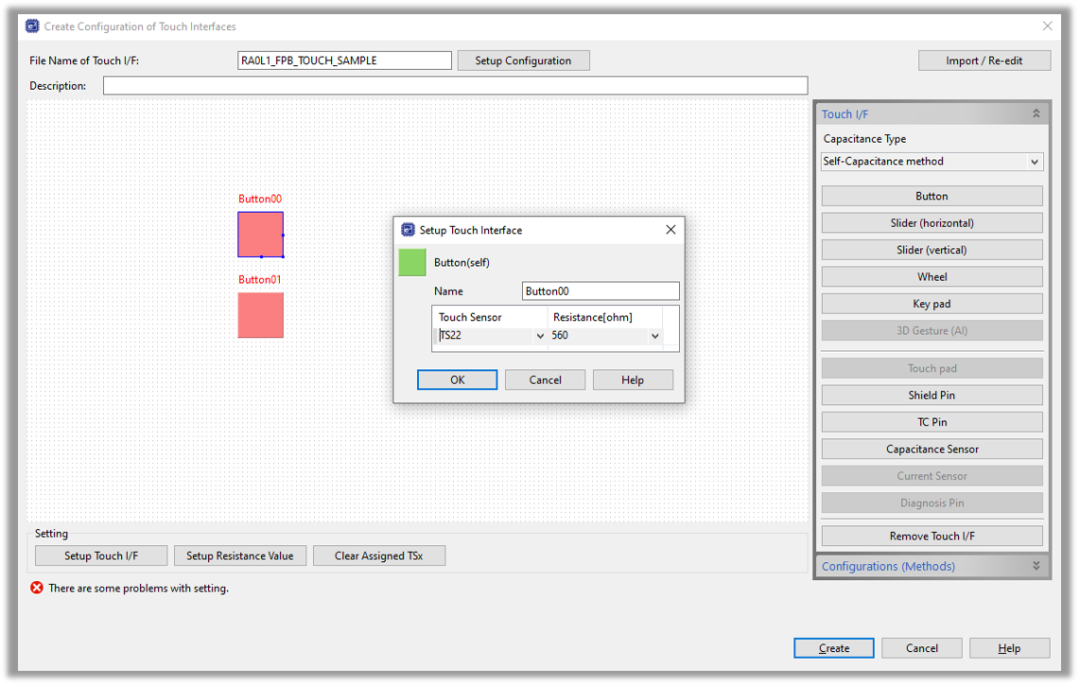Open the Touch Sensor TS22 dropdown arrow
Image resolution: width=1080 pixels, height=686 pixels.
click(539, 335)
